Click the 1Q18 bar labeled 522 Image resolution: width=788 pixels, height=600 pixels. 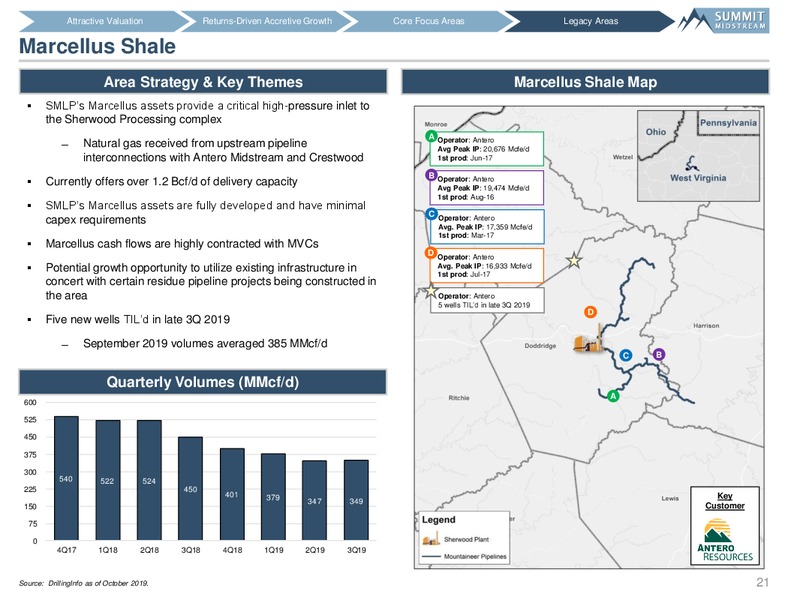point(108,480)
